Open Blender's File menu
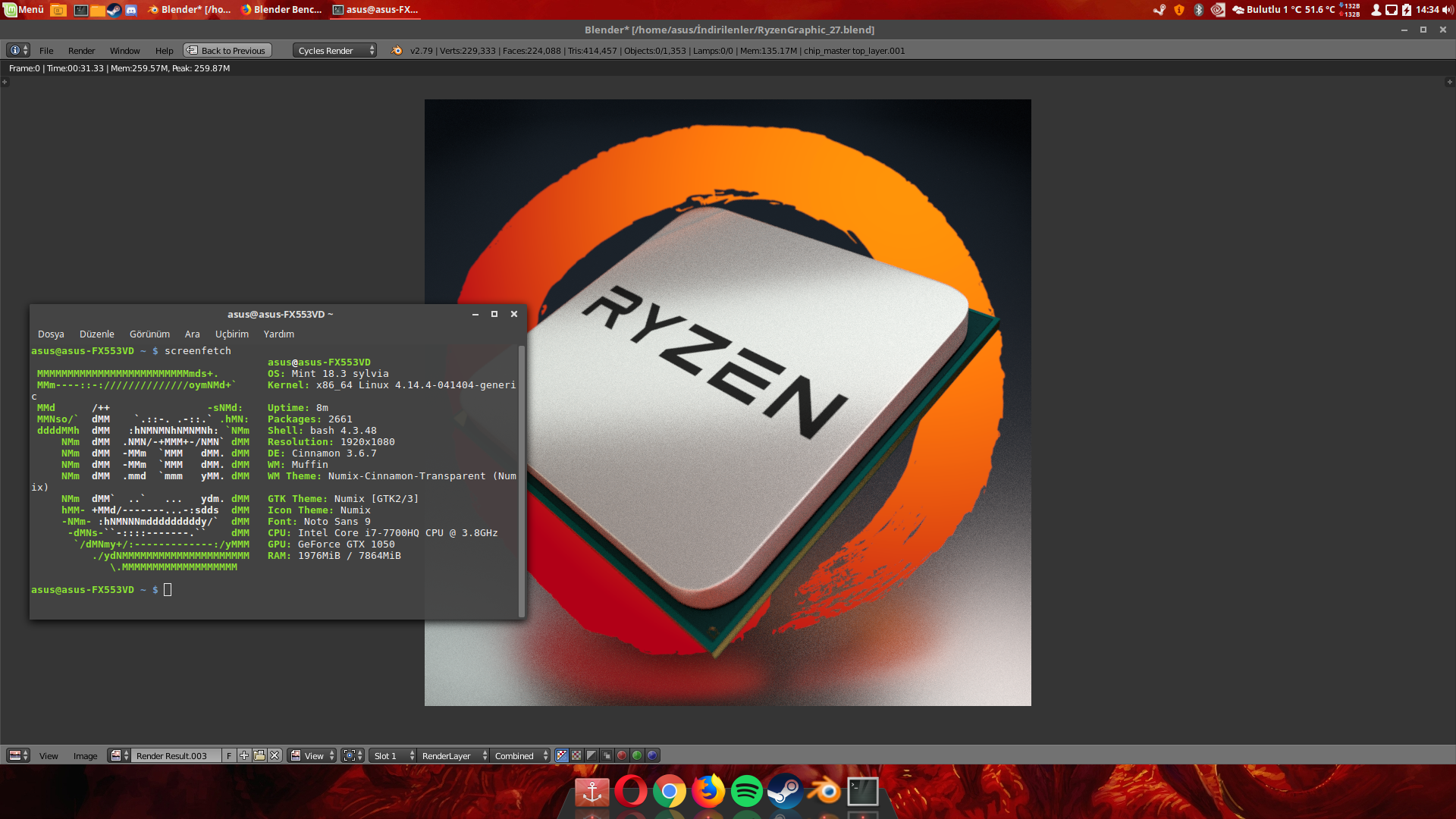This screenshot has width=1456, height=819. click(46, 51)
